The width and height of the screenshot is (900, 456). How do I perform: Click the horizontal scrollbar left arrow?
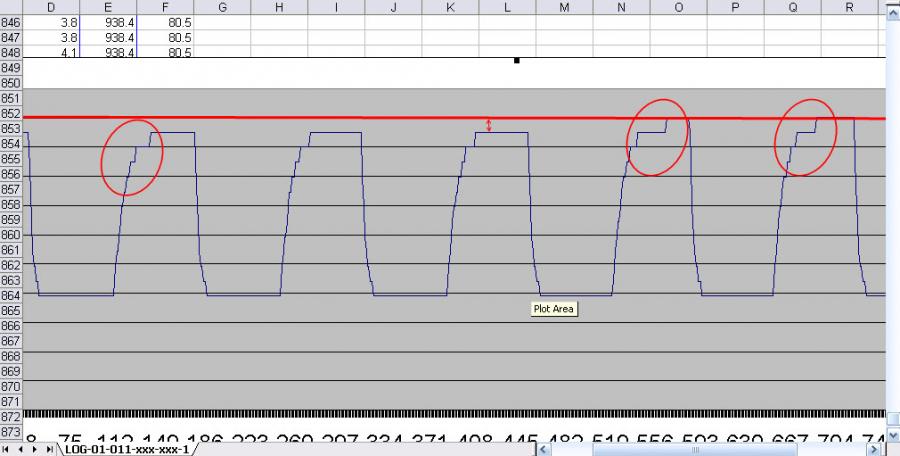pyautogui.click(x=543, y=449)
